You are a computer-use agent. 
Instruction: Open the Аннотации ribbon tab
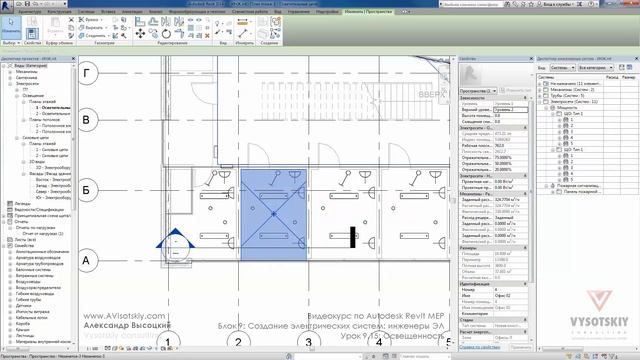pos(132,12)
